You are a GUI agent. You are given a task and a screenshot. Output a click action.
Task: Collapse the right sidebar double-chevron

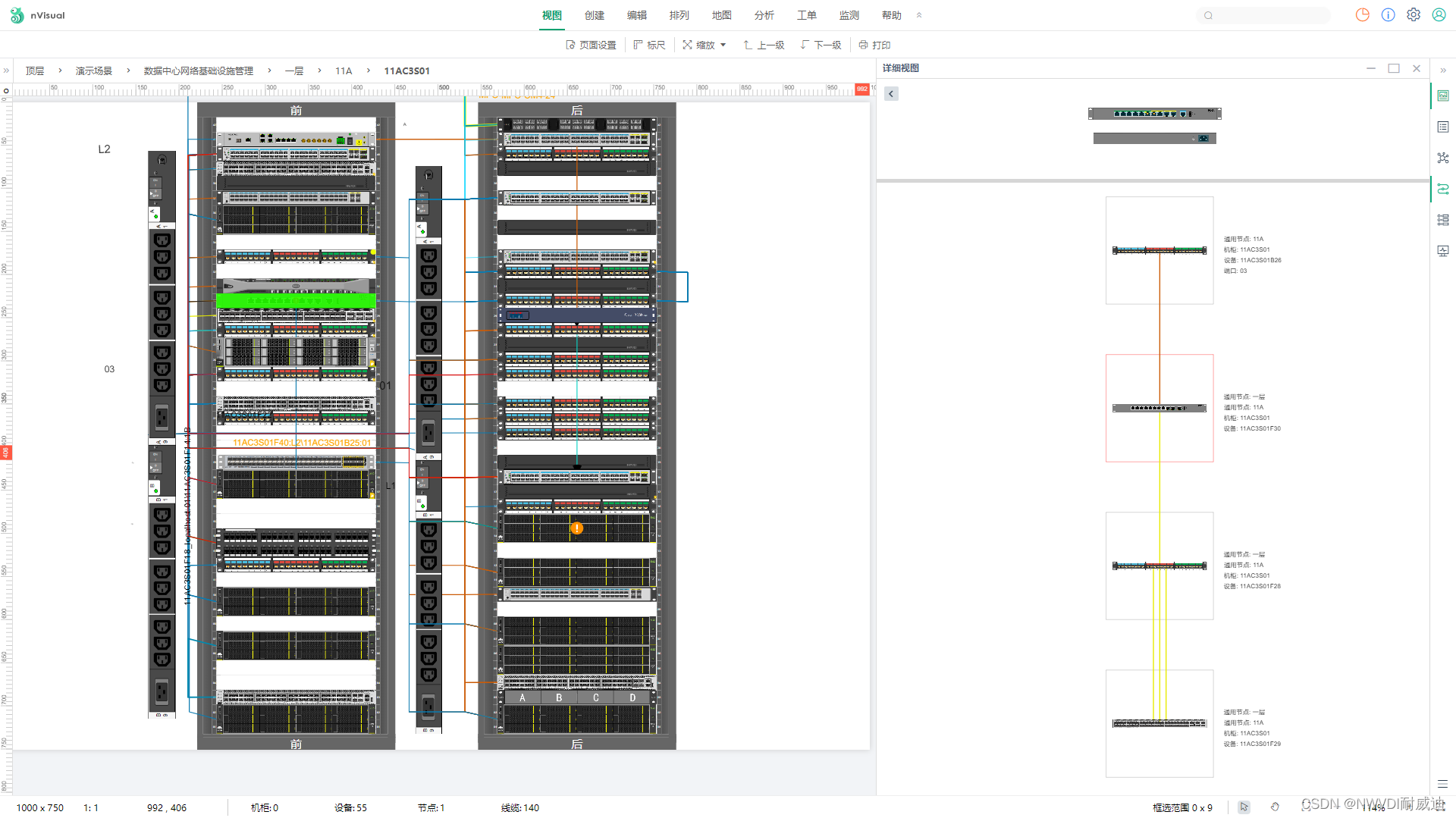point(1443,70)
